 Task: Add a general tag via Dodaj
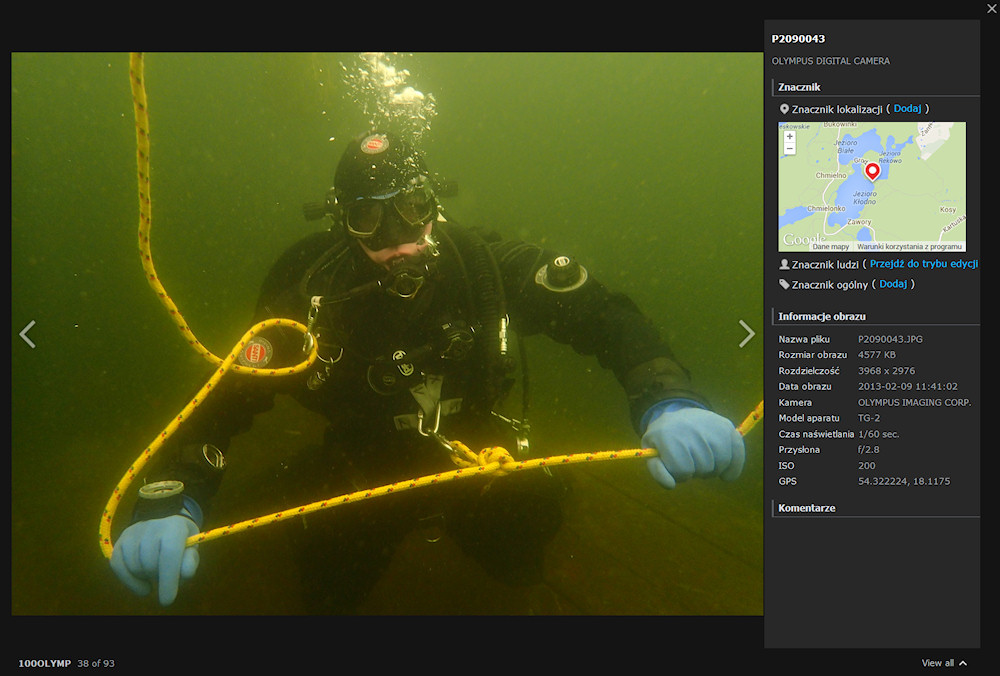(x=893, y=284)
